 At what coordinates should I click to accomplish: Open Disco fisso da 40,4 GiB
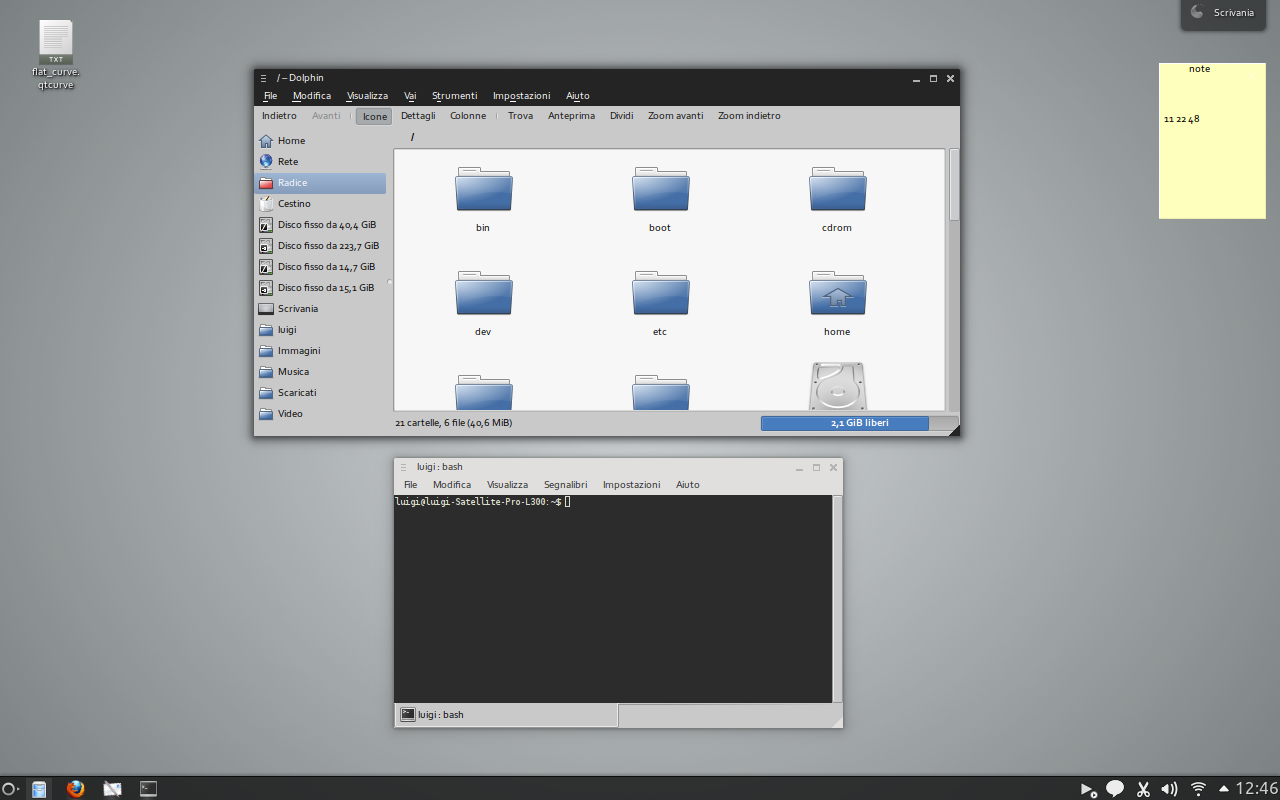click(320, 225)
